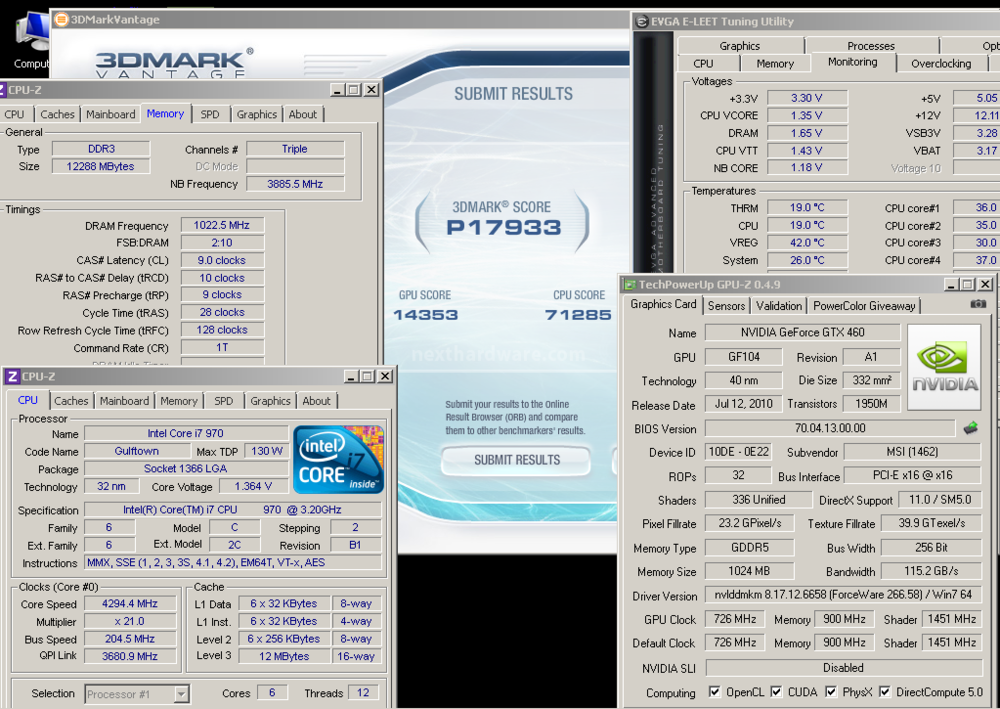
Task: Click the 3DMark Vantage title bar icon
Action: click(x=61, y=20)
